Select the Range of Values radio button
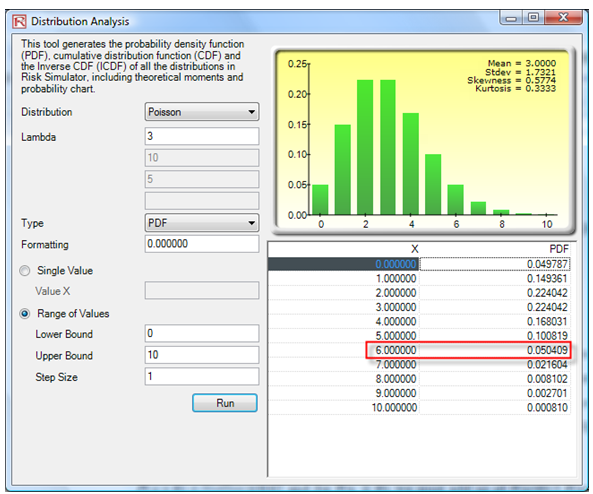 pyautogui.click(x=25, y=314)
